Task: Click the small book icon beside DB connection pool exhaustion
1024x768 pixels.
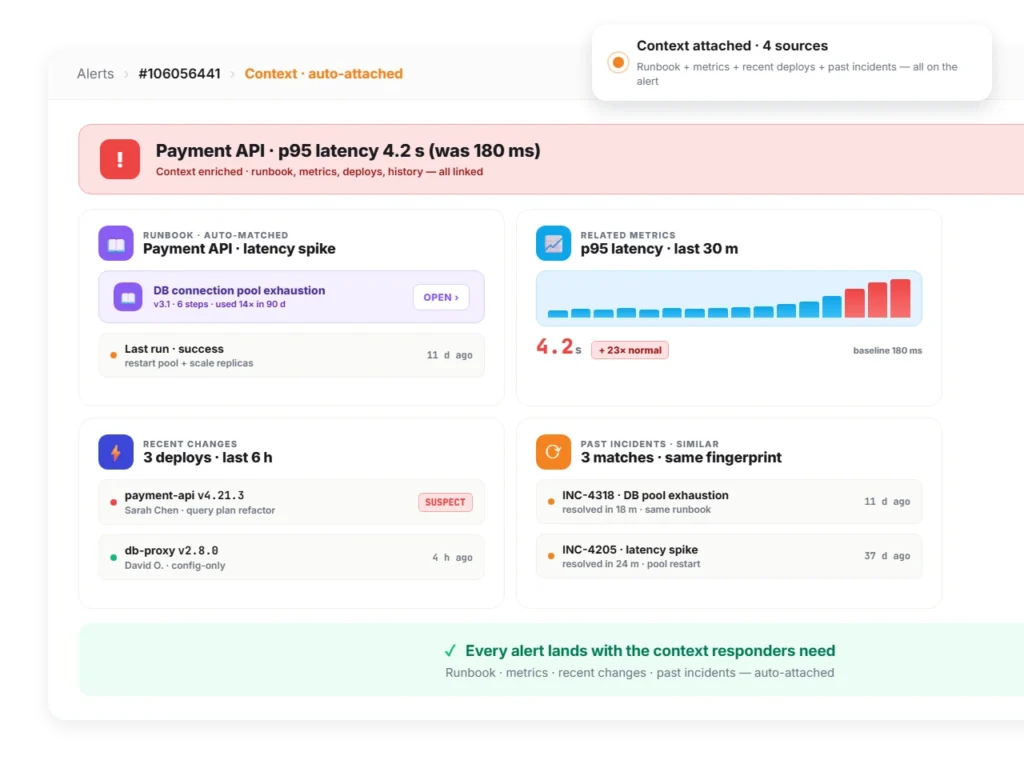Action: pos(128,297)
